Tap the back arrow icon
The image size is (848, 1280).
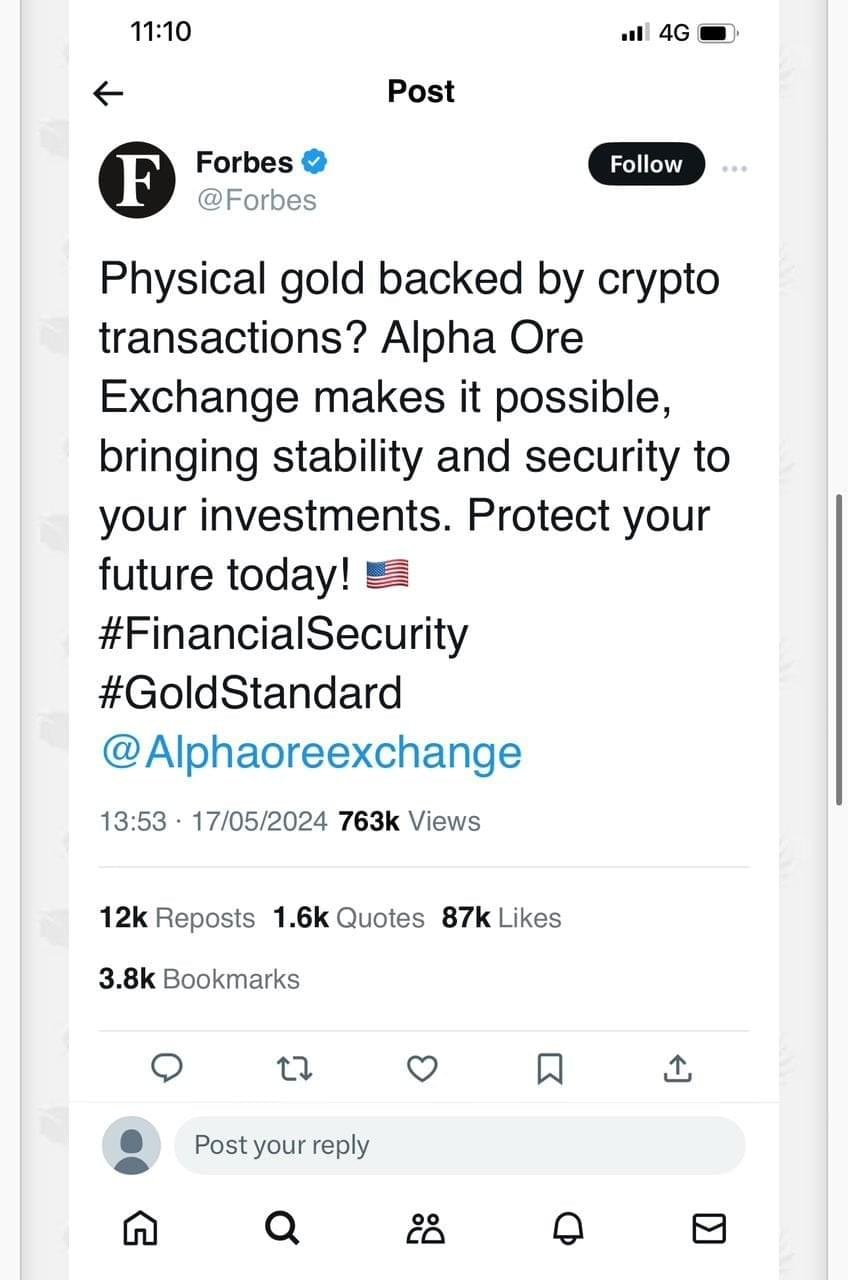(x=108, y=93)
